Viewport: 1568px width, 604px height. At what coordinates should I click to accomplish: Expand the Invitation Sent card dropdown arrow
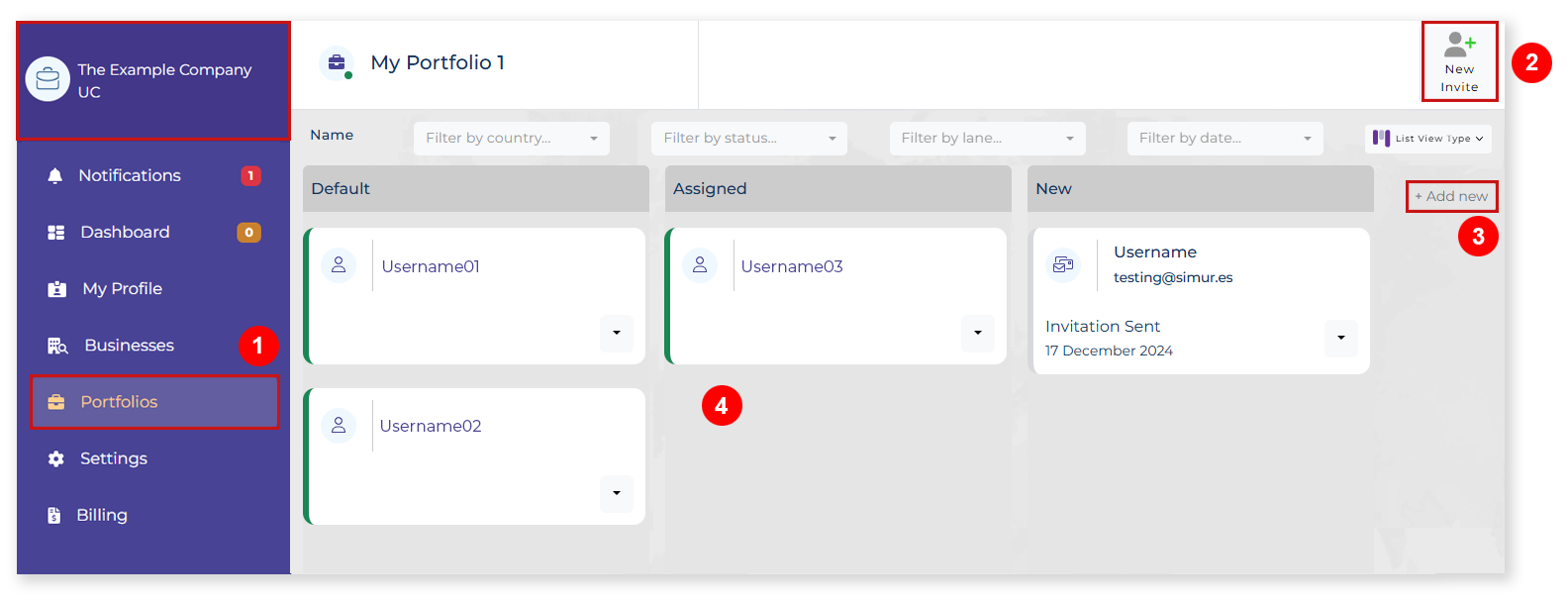pos(1341,338)
